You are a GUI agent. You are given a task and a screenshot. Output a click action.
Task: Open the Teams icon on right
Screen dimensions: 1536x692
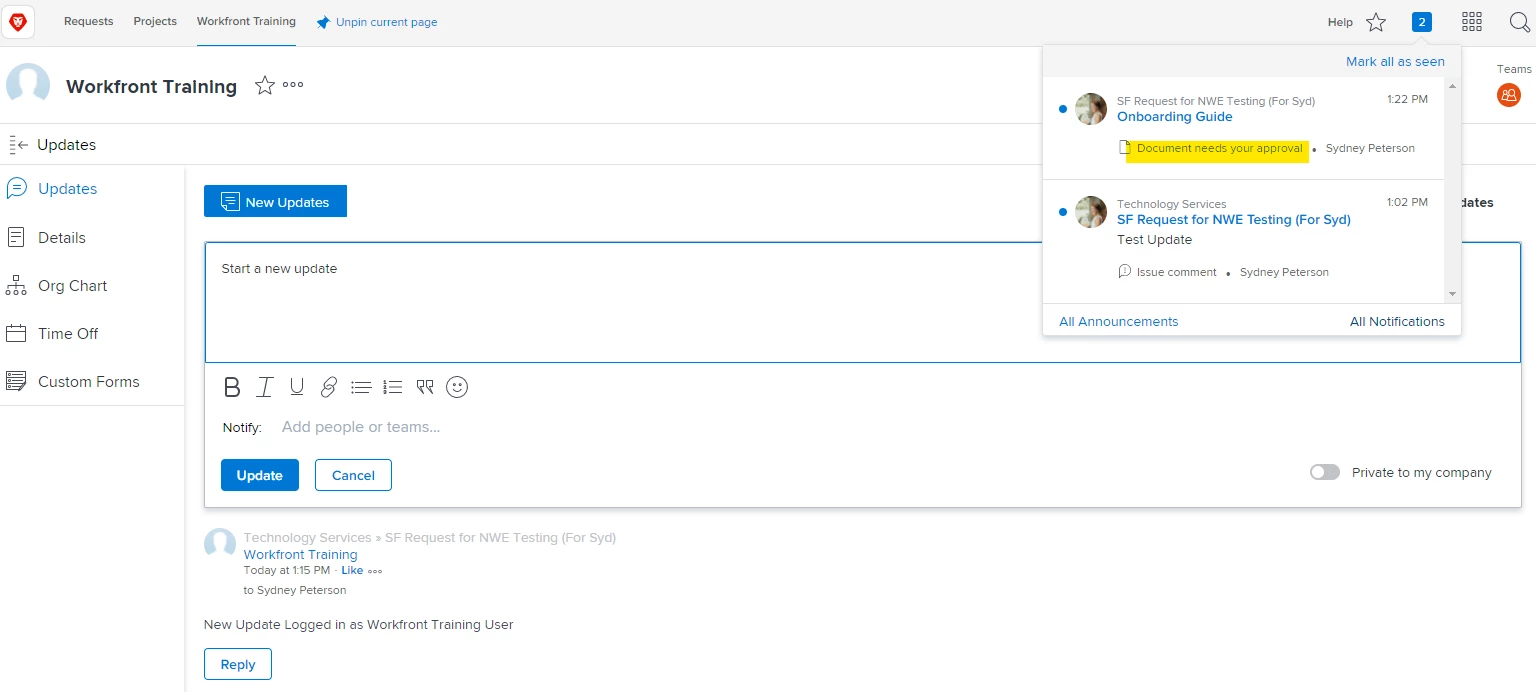(x=1509, y=95)
